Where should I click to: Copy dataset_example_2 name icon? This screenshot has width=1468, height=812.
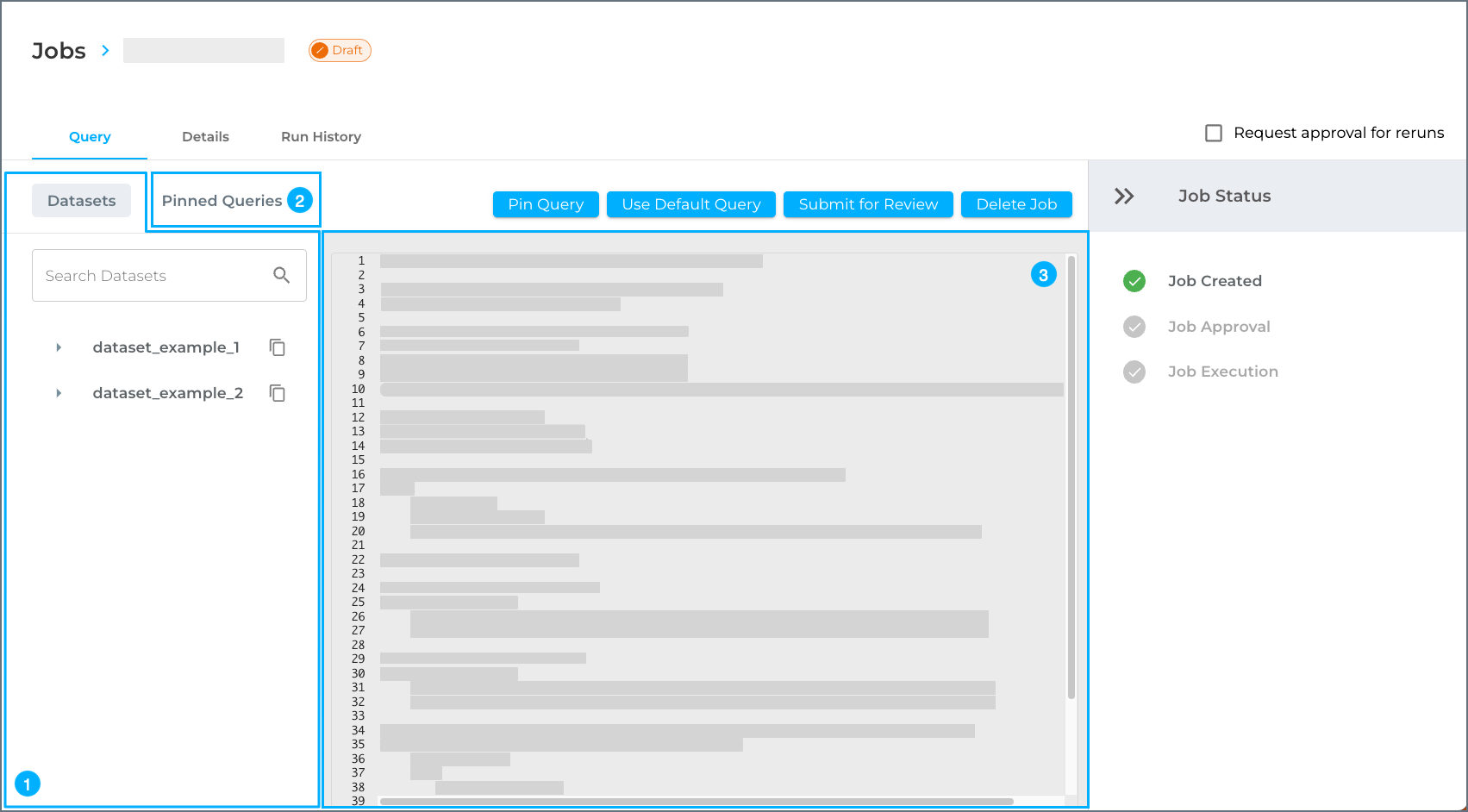coord(277,393)
